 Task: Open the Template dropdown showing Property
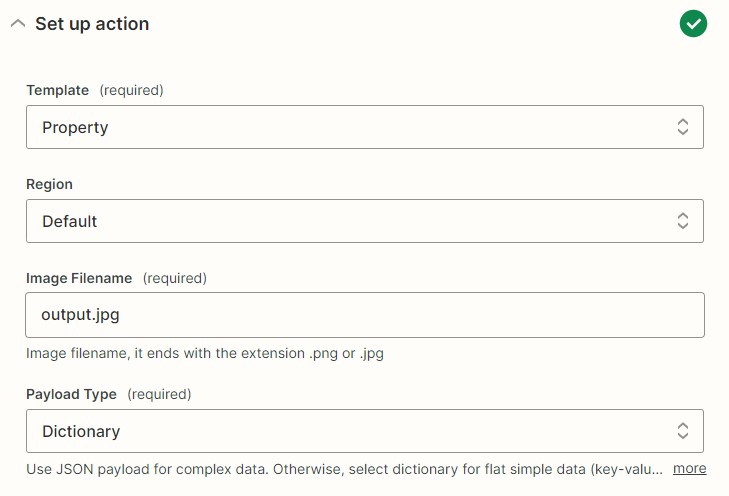[x=364, y=127]
